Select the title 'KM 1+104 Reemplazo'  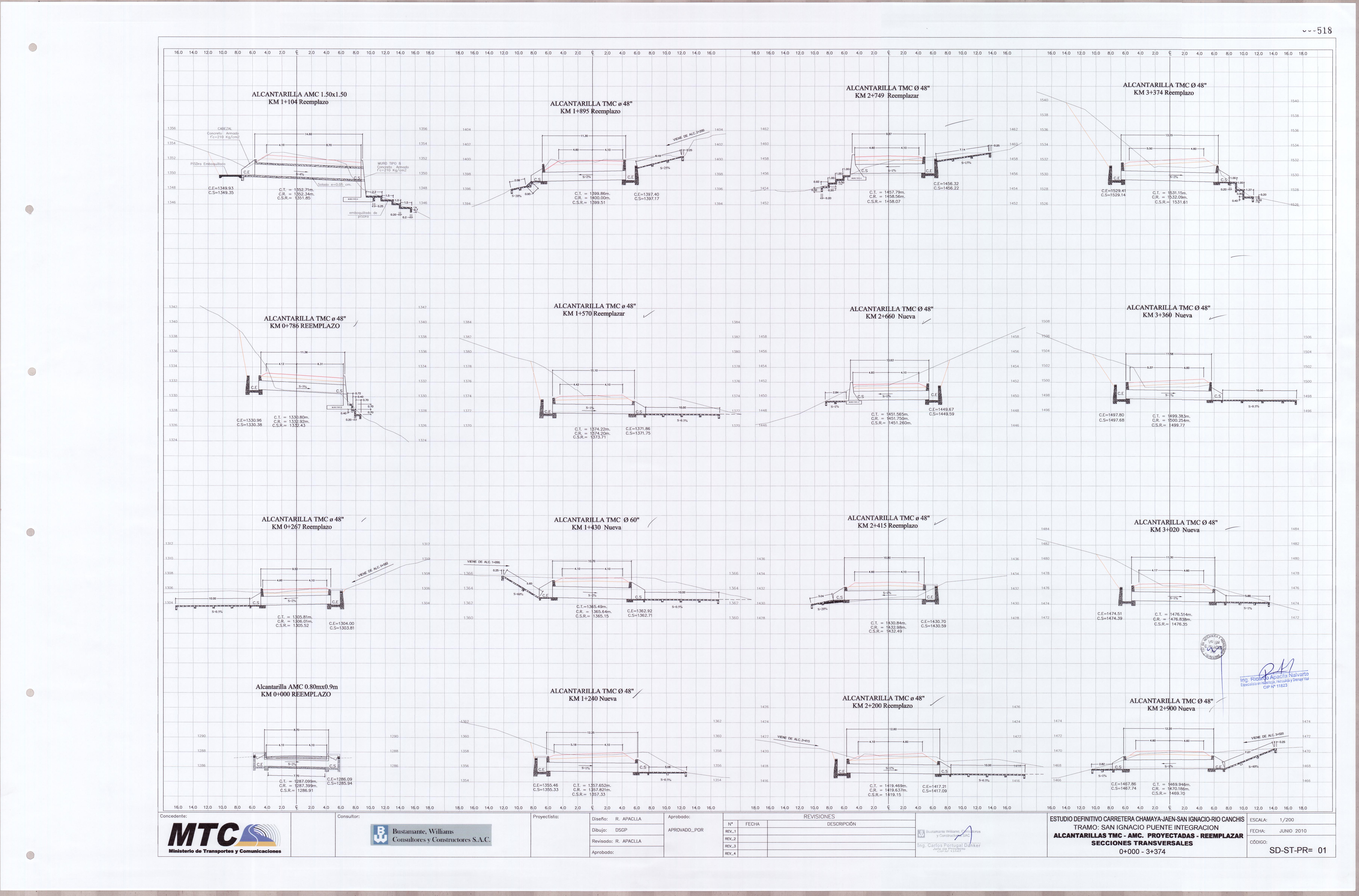click(x=298, y=102)
